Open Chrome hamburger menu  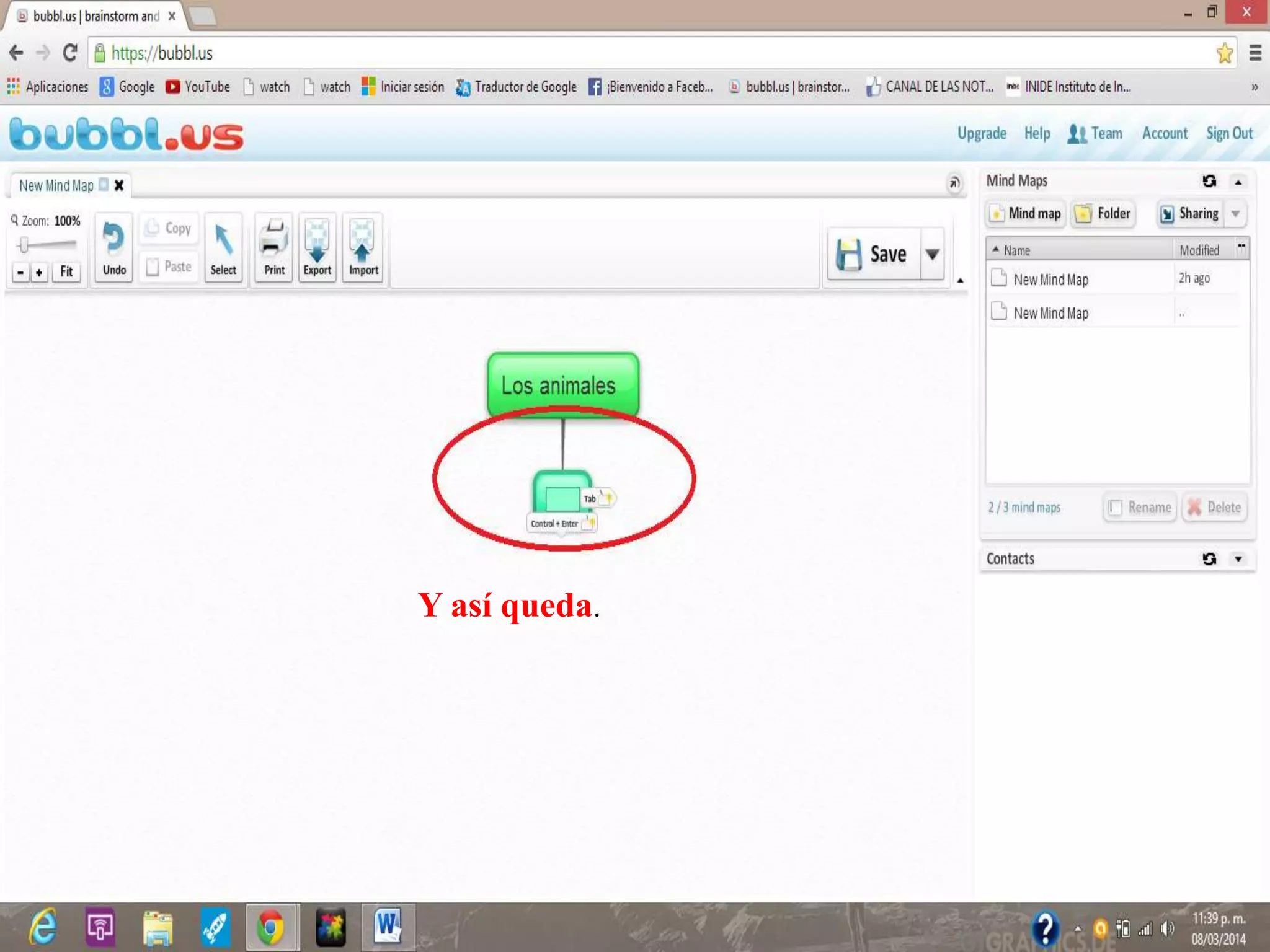click(x=1256, y=53)
